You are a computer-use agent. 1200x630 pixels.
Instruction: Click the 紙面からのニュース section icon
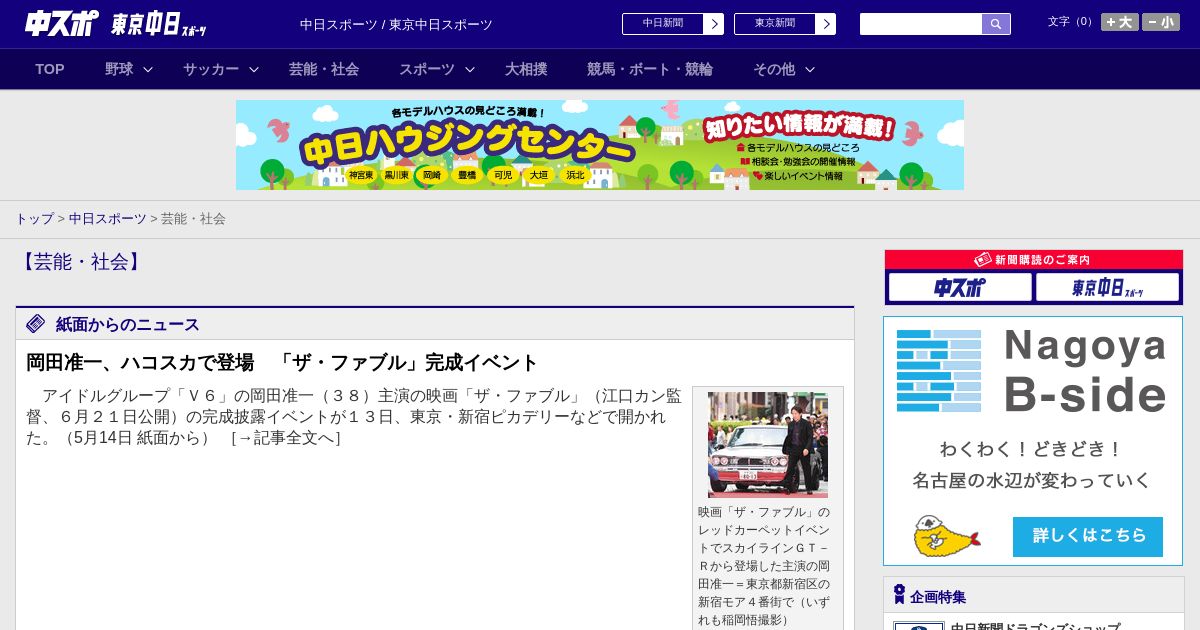pos(36,324)
